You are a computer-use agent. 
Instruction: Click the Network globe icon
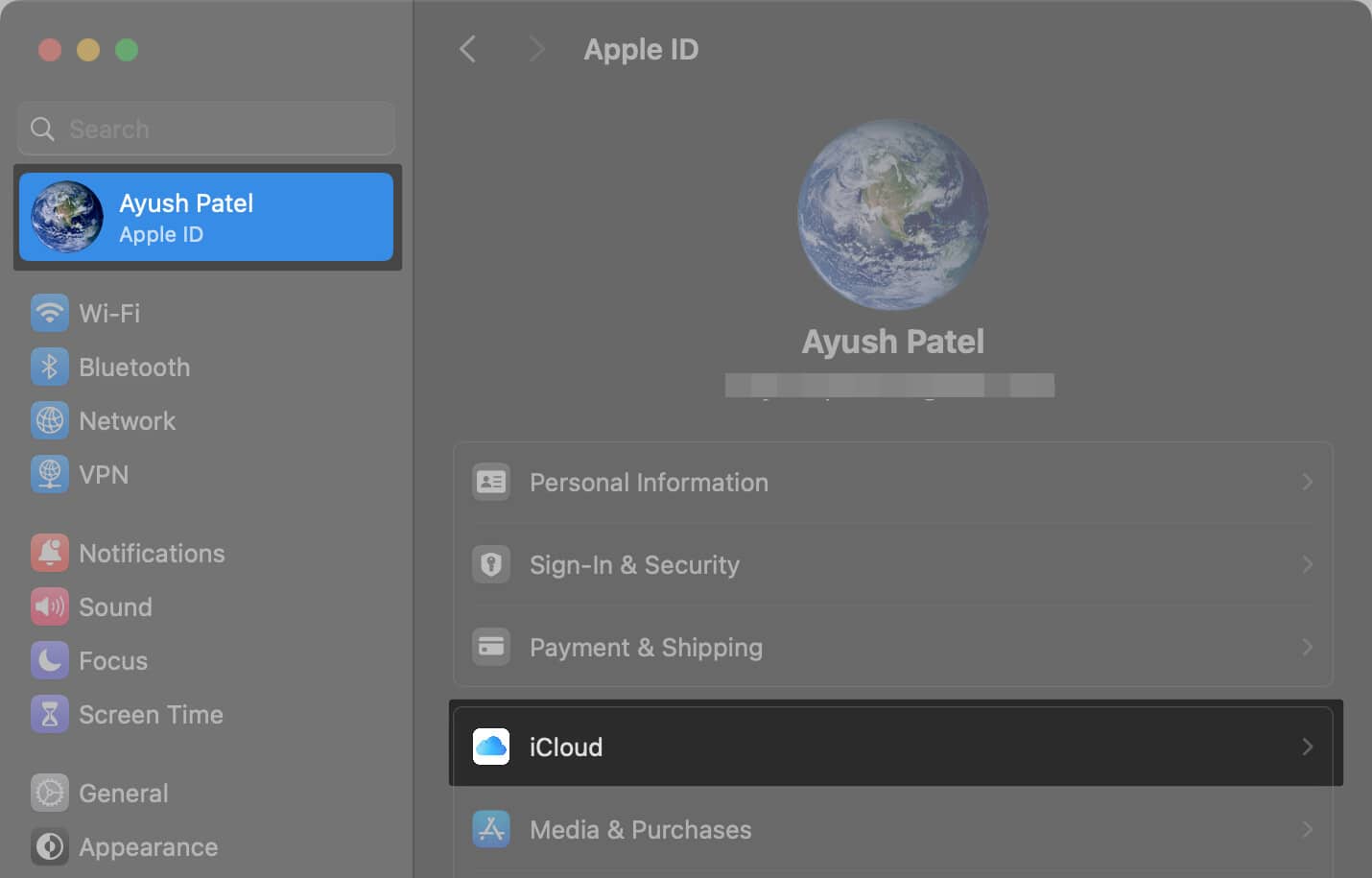click(x=49, y=420)
